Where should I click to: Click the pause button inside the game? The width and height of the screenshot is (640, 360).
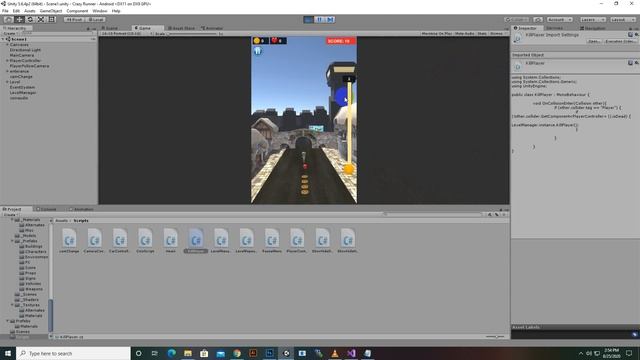[258, 51]
